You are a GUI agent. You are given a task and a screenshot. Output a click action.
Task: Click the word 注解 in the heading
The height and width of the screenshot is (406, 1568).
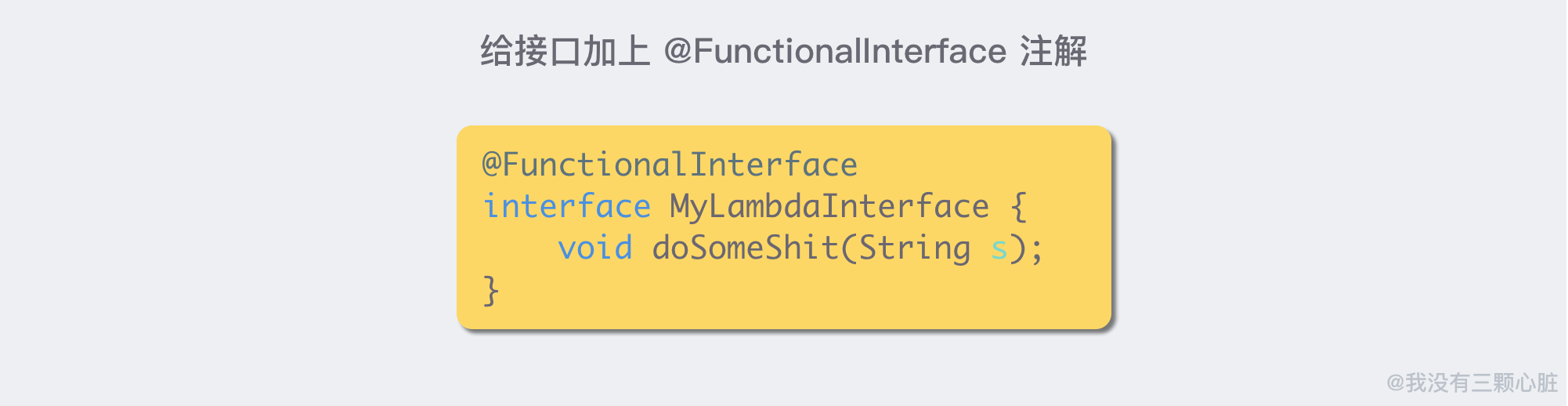point(1053,52)
